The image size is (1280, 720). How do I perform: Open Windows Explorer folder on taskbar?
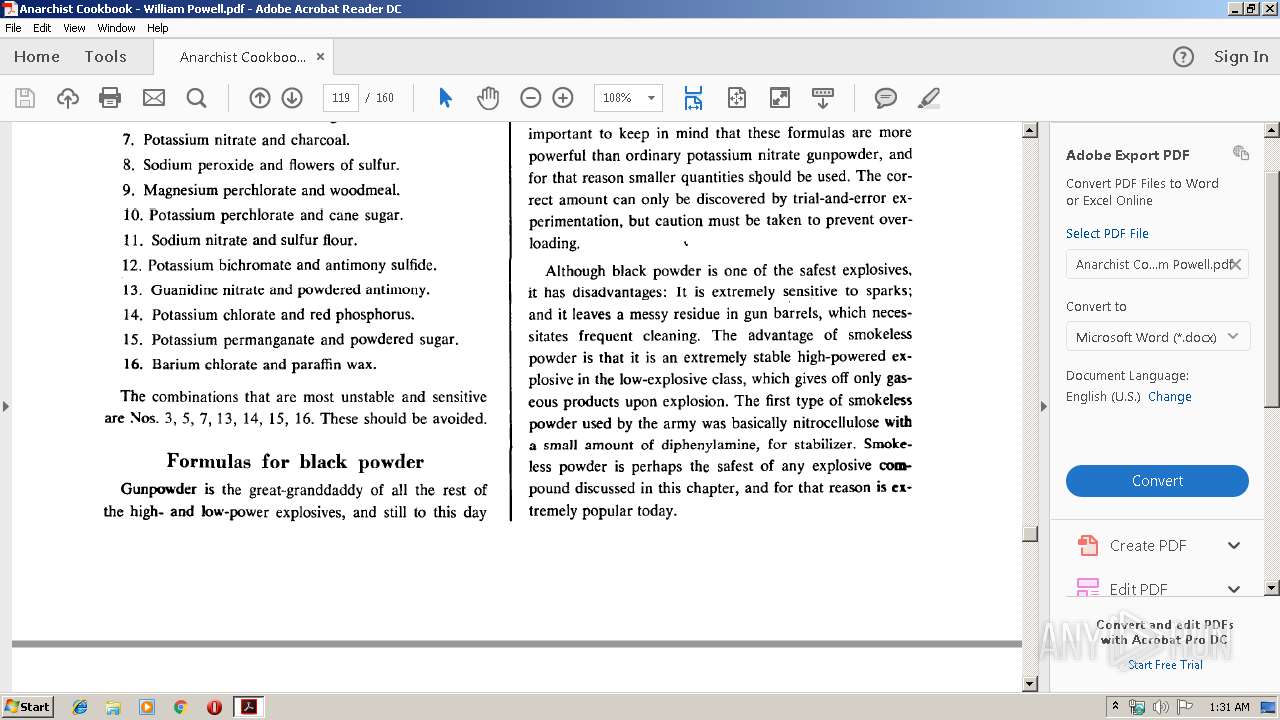[x=113, y=707]
